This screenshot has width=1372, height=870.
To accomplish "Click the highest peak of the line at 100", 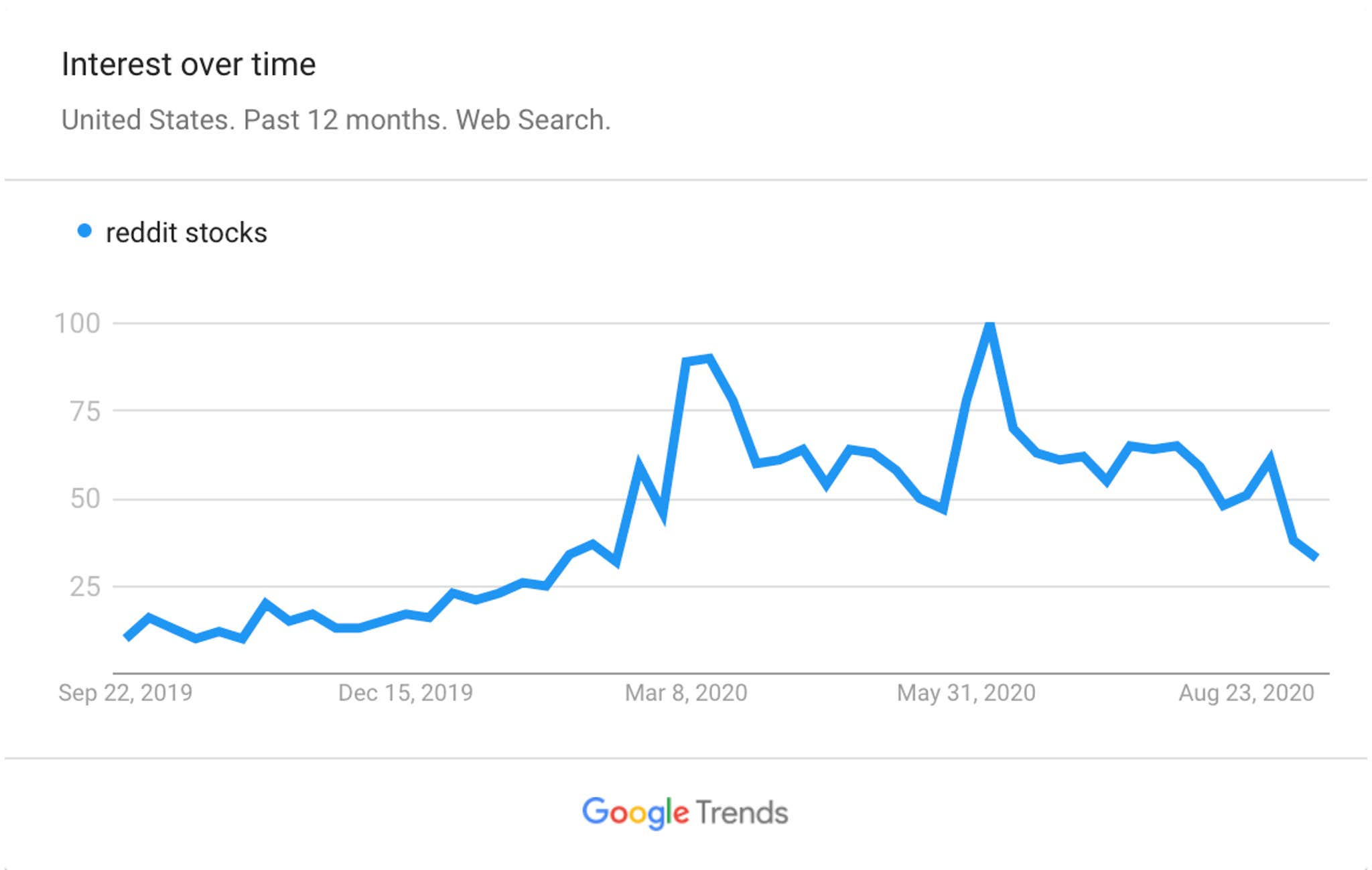I will point(989,326).
